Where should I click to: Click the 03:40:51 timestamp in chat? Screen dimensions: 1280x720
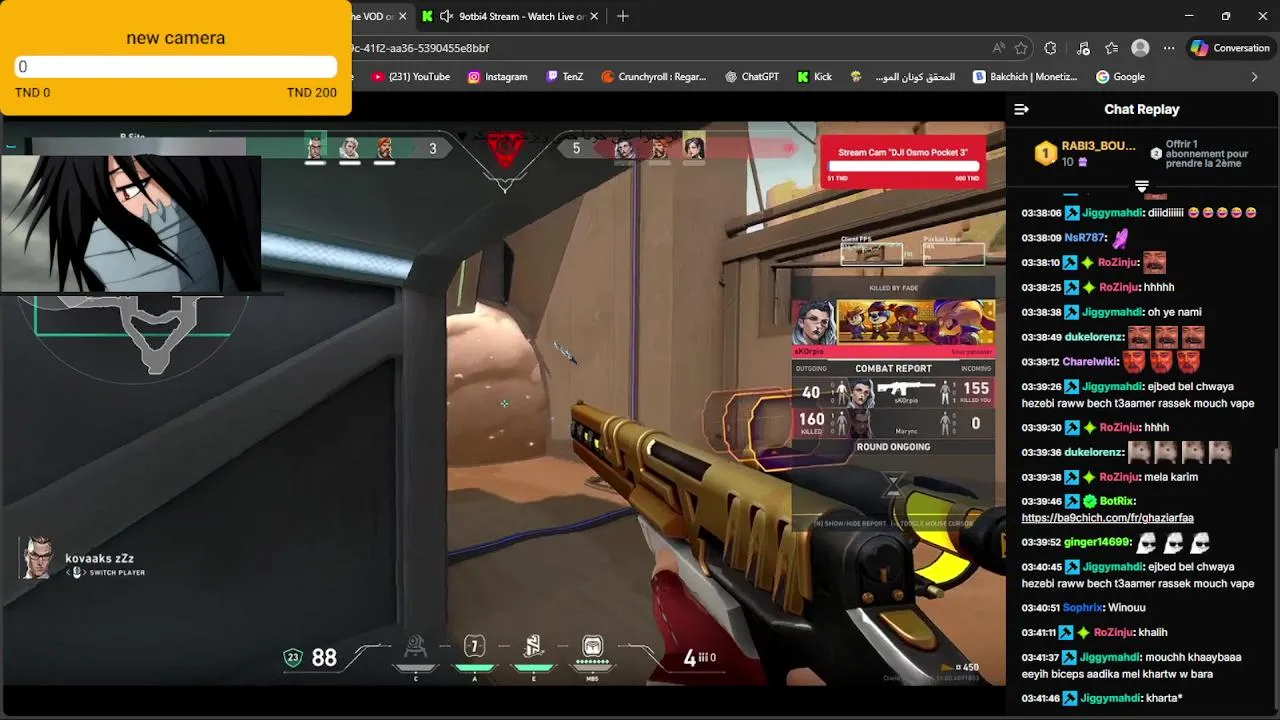(x=1040, y=608)
